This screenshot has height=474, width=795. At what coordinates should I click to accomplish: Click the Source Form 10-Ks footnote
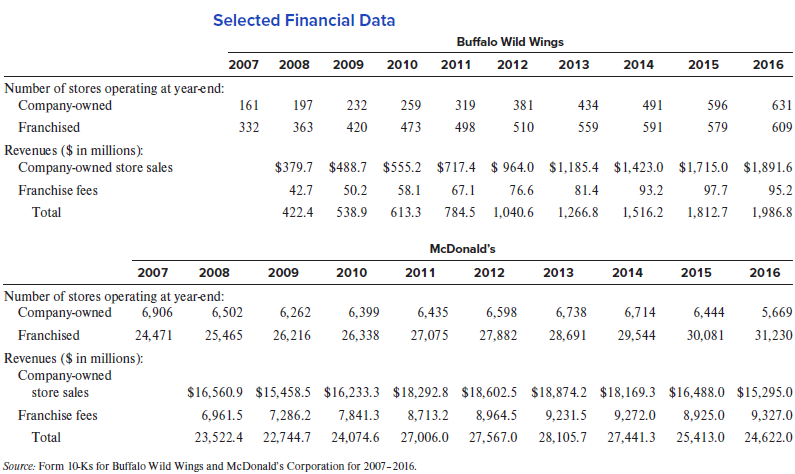(209, 465)
